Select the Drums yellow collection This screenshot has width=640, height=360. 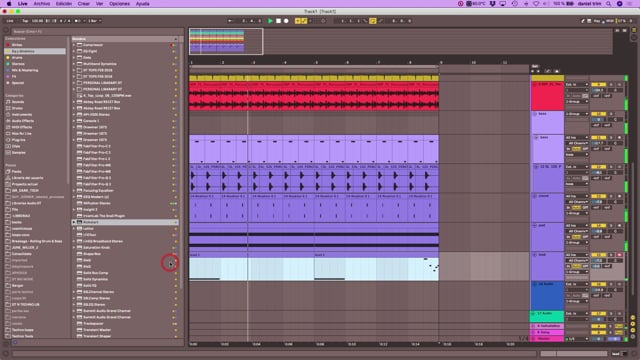coord(17,58)
